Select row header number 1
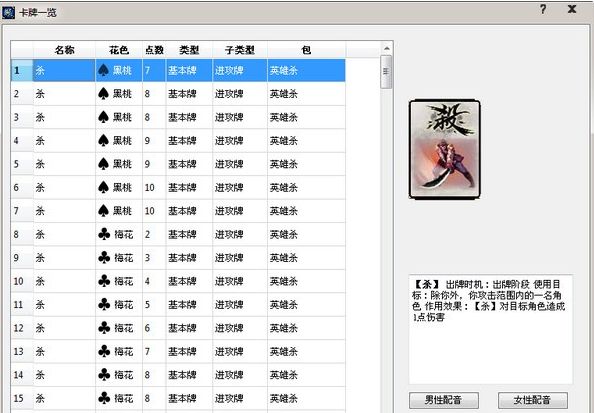Image resolution: width=594 pixels, height=413 pixels. [x=22, y=70]
